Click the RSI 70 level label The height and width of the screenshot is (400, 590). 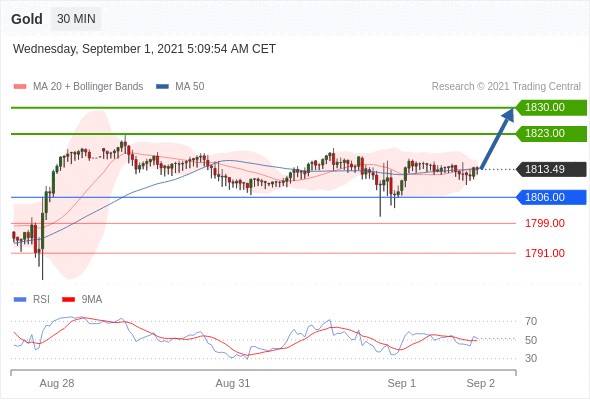pos(531,321)
